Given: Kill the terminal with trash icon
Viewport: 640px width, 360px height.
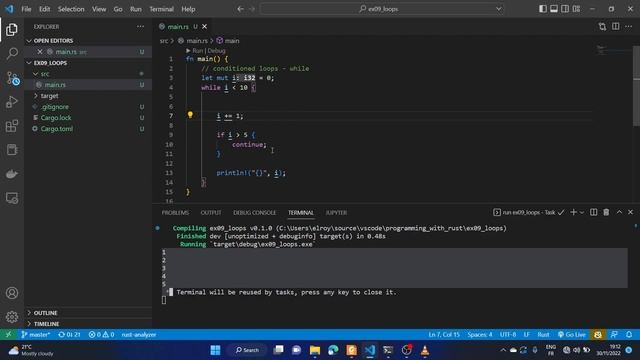Looking at the screenshot, I should pyautogui.click(x=606, y=212).
